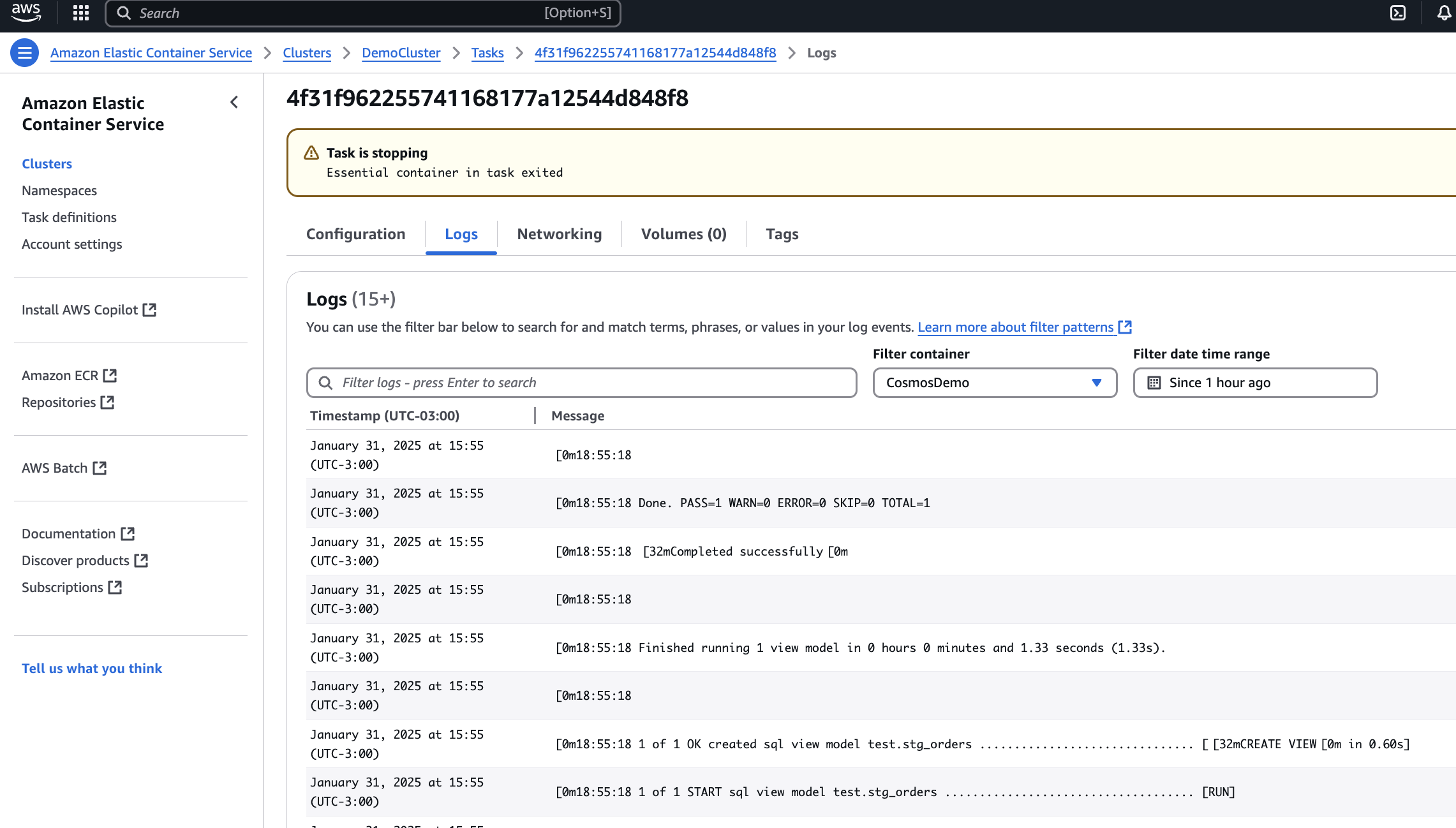Open Namespaces in the side navigation
This screenshot has height=828, width=1456.
click(59, 191)
